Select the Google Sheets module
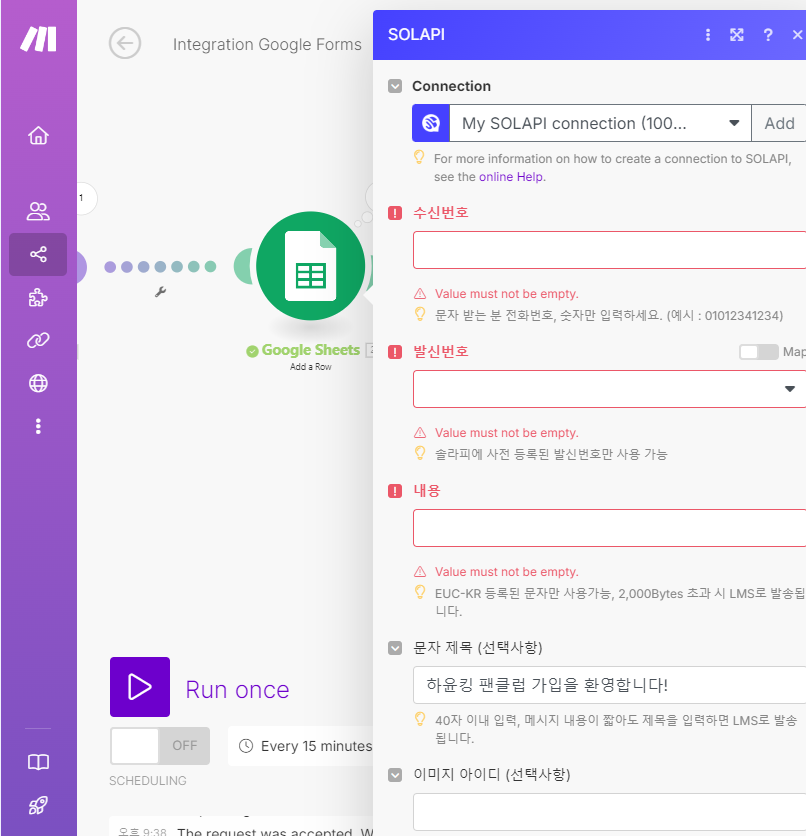This screenshot has width=806, height=836. click(x=311, y=266)
